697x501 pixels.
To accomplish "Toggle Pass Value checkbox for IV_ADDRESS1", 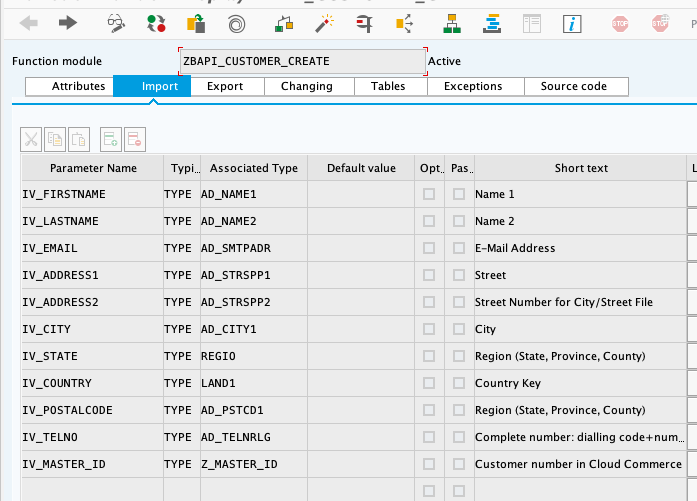I will point(459,275).
